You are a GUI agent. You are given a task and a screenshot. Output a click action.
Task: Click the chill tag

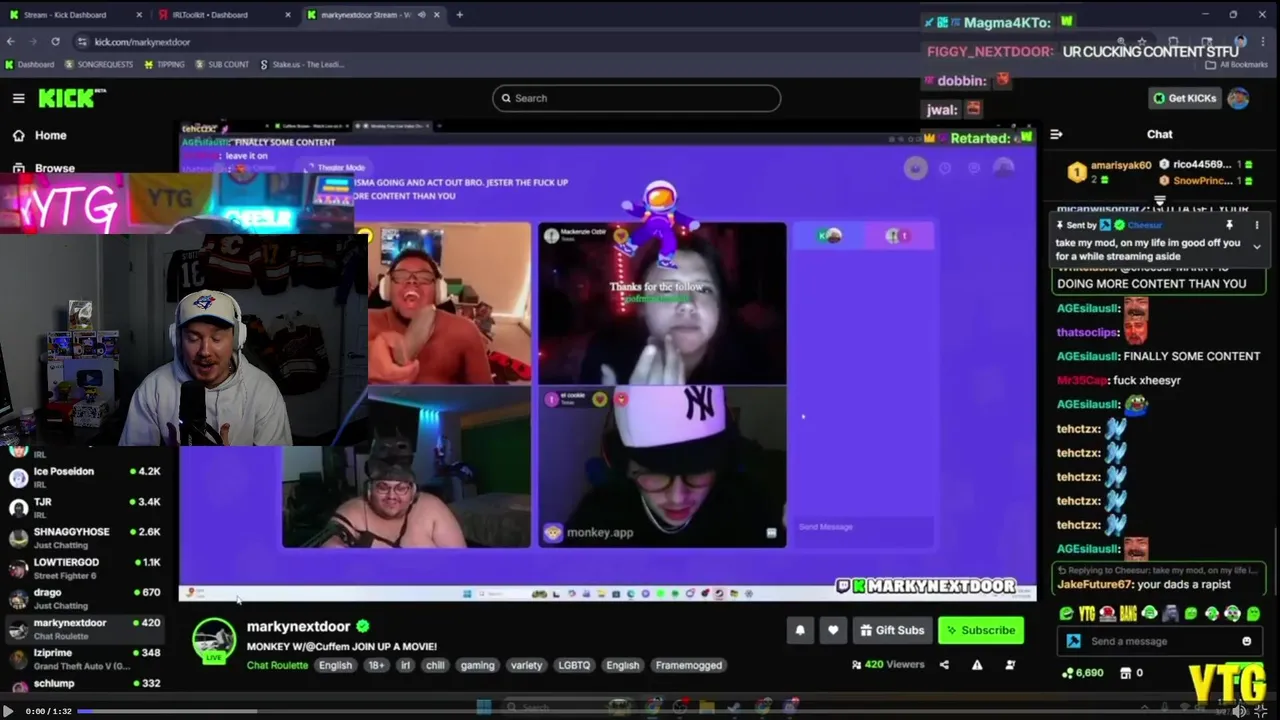tap(435, 665)
